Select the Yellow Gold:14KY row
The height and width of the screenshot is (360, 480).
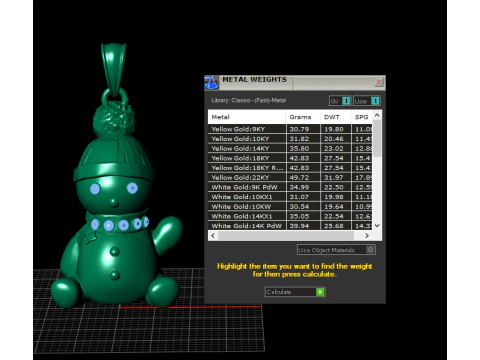(x=290, y=148)
